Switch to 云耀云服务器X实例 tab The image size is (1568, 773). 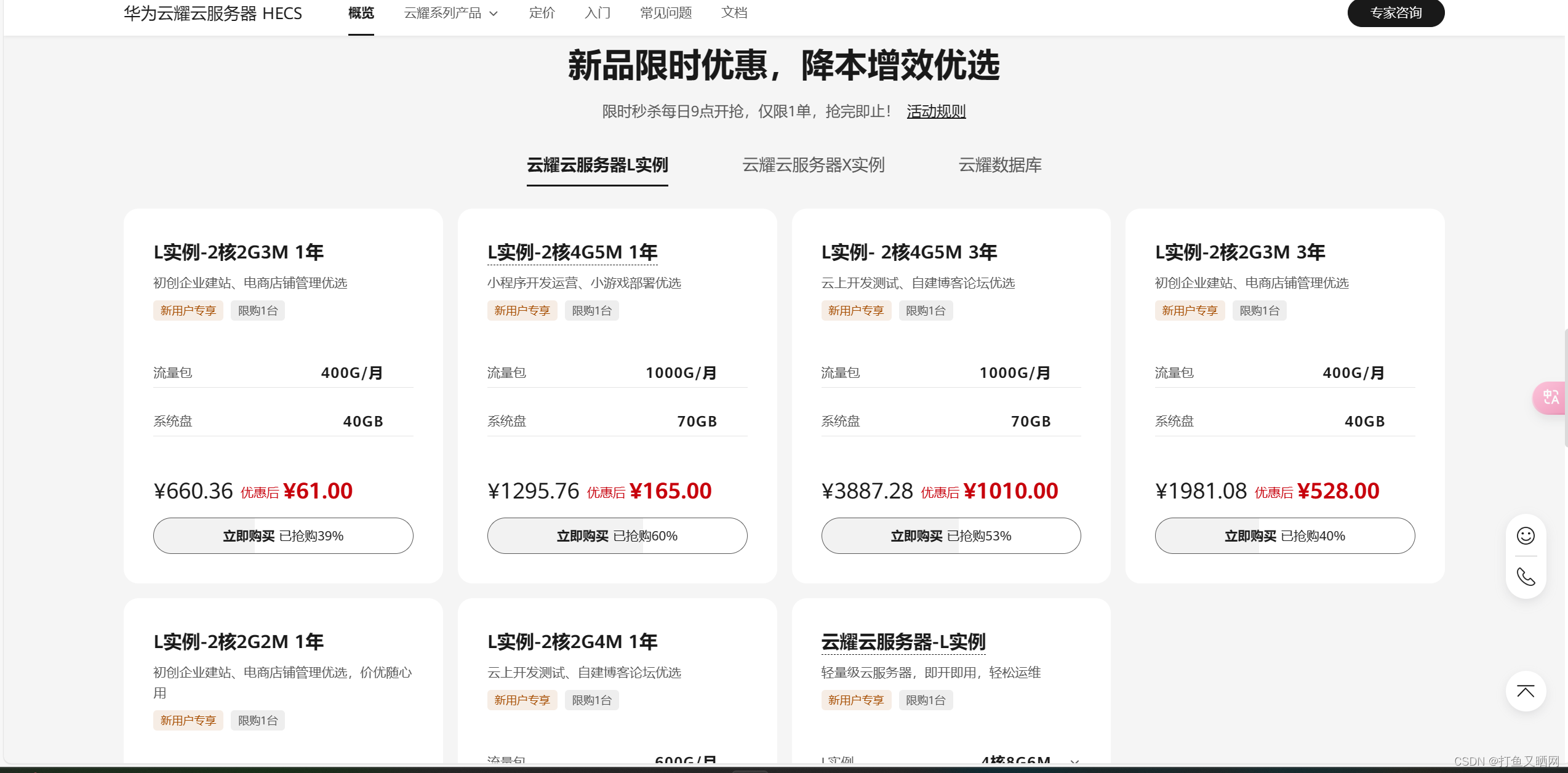tap(813, 165)
